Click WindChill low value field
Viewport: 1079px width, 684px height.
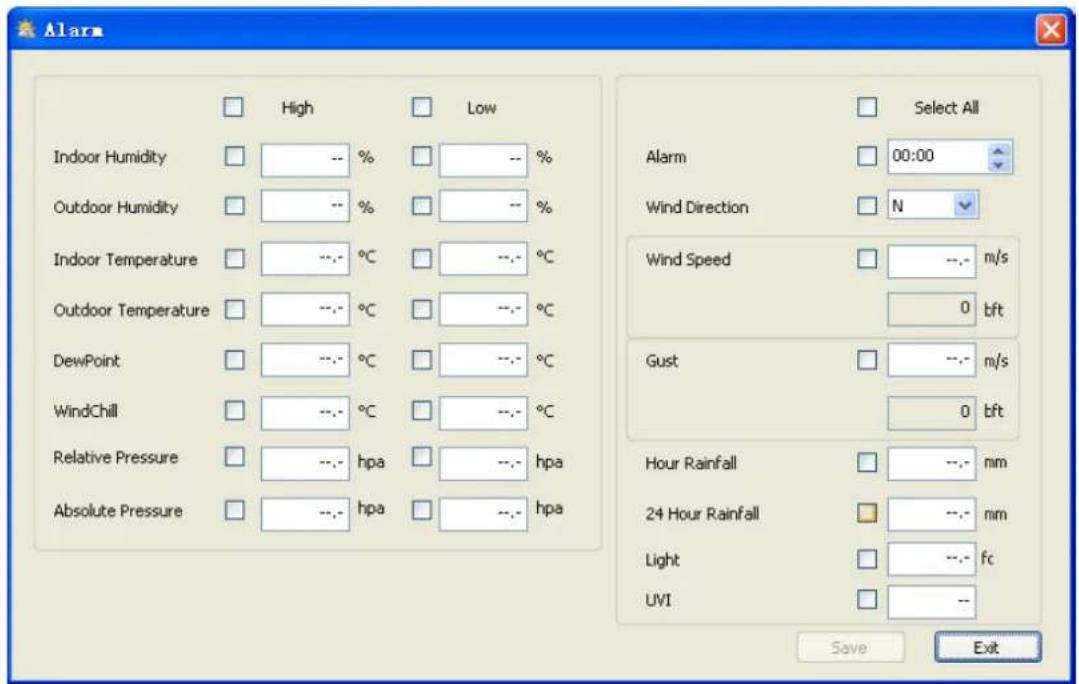point(483,412)
